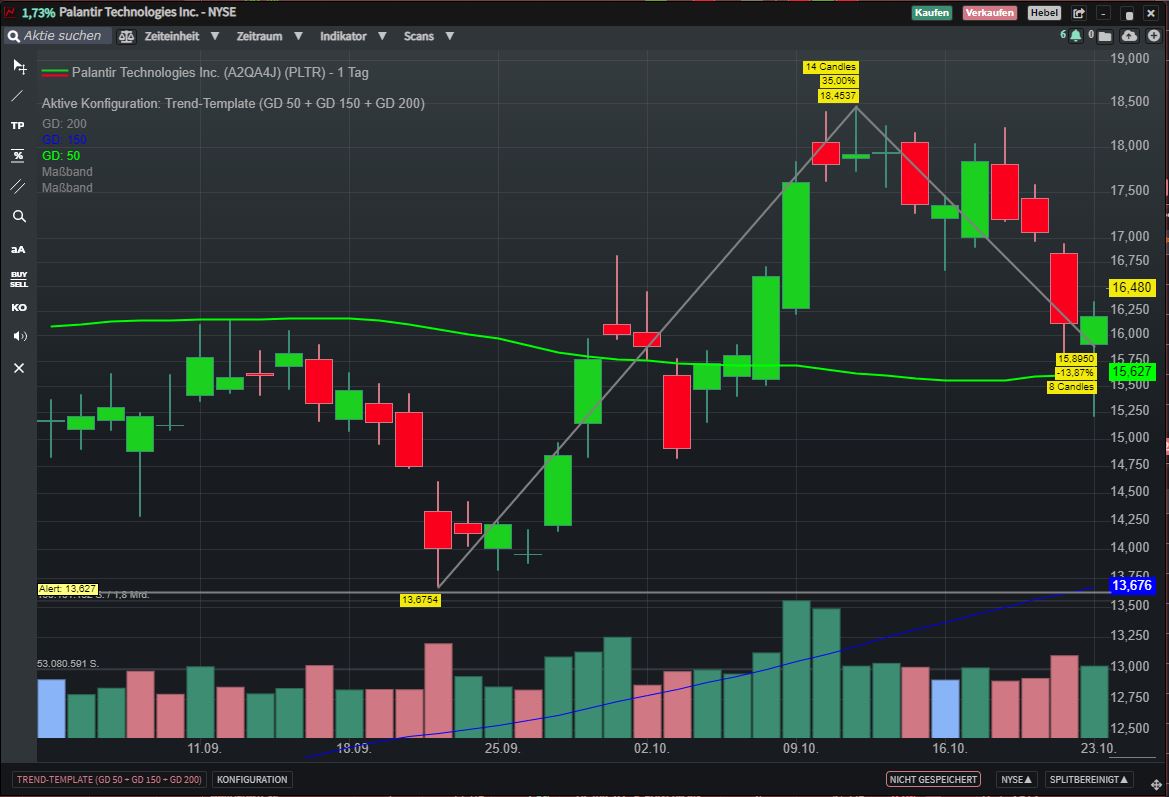Open the Zeiteinheit dropdown
Screen dimensions: 1169x797
[181, 36]
